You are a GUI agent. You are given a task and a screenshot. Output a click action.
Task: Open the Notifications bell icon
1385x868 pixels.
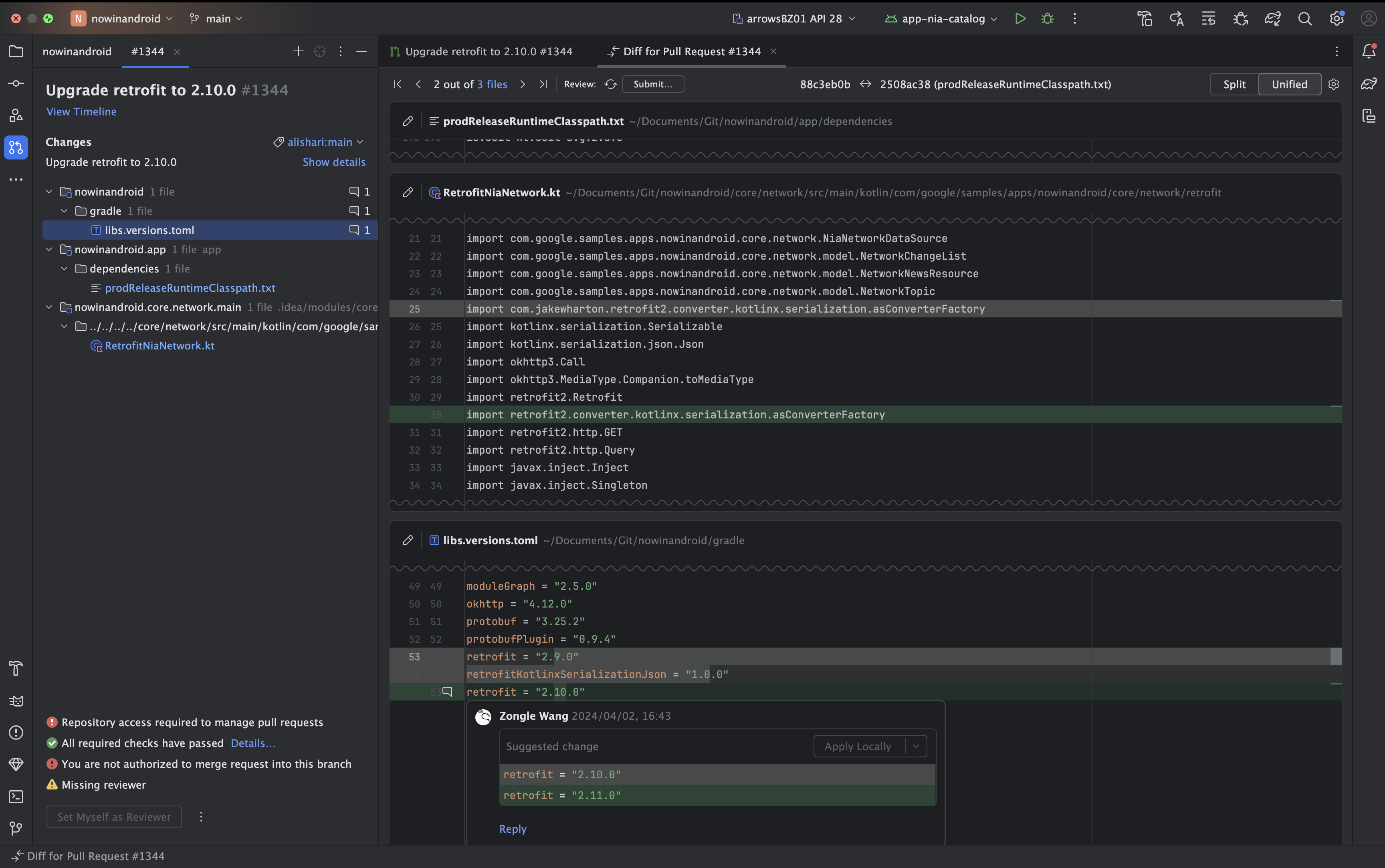point(1369,51)
